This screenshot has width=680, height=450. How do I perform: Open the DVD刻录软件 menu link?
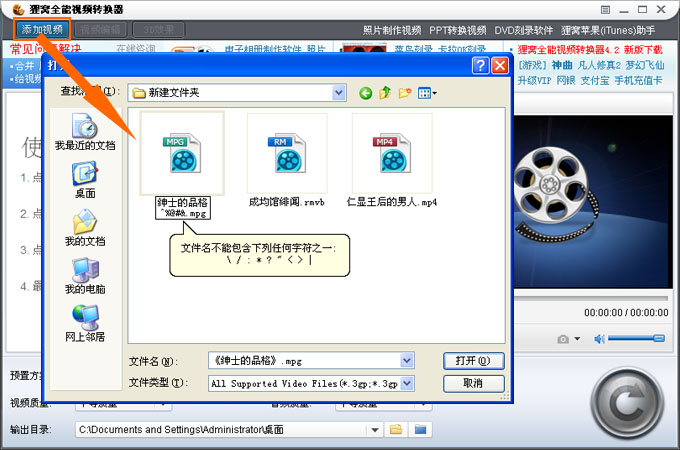point(523,30)
